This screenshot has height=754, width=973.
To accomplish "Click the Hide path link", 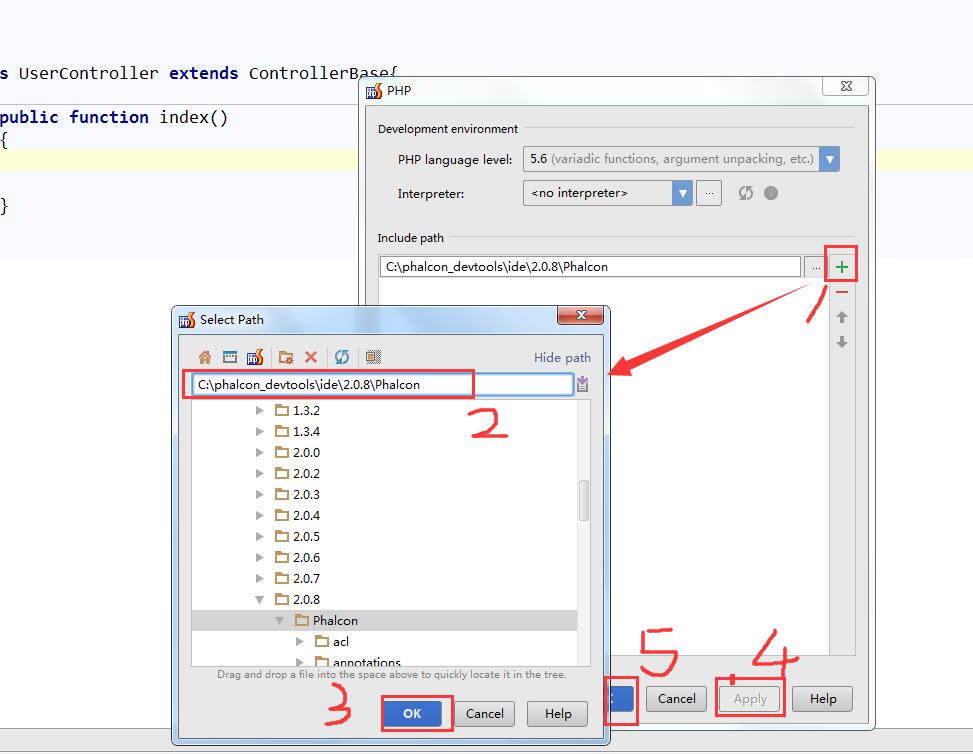I will point(562,358).
